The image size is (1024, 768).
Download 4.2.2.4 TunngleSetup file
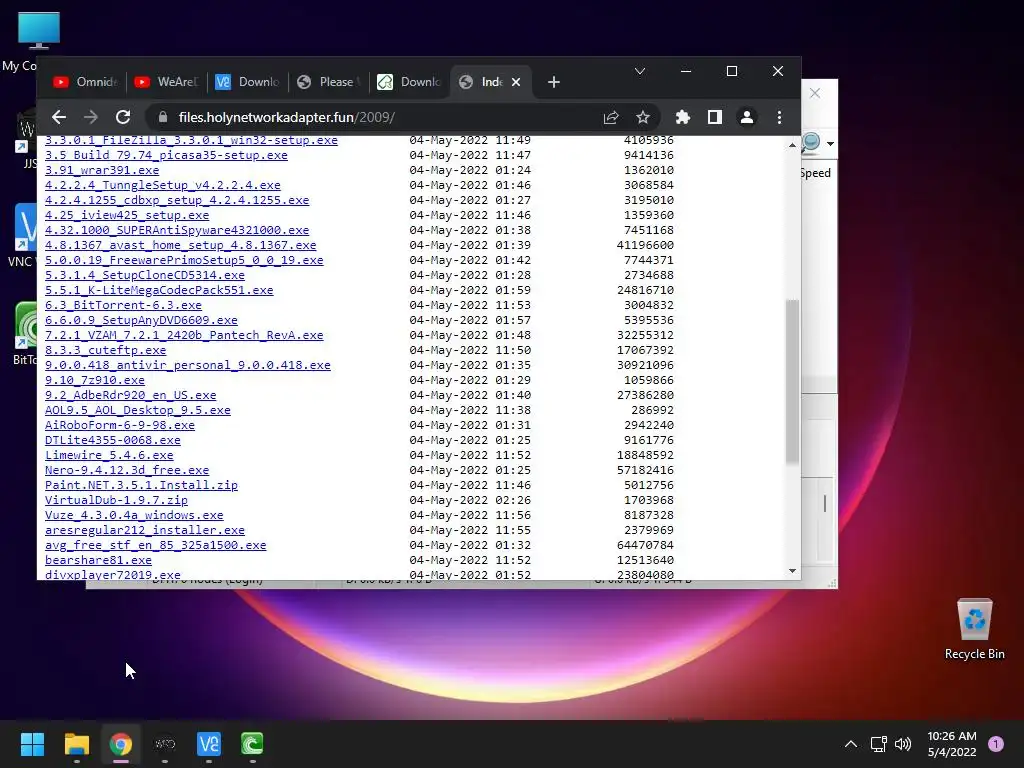(163, 185)
